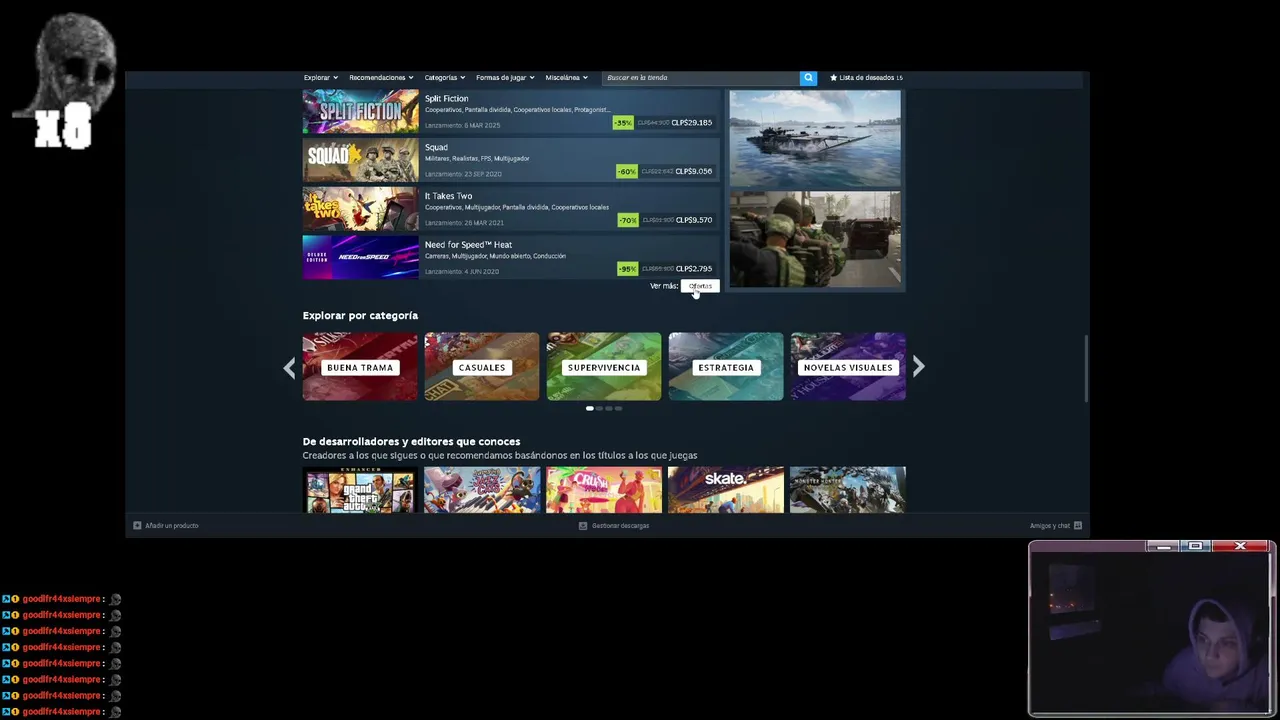Image resolution: width=1280 pixels, height=720 pixels.
Task: Click the Squad title text
Action: [x=436, y=148]
